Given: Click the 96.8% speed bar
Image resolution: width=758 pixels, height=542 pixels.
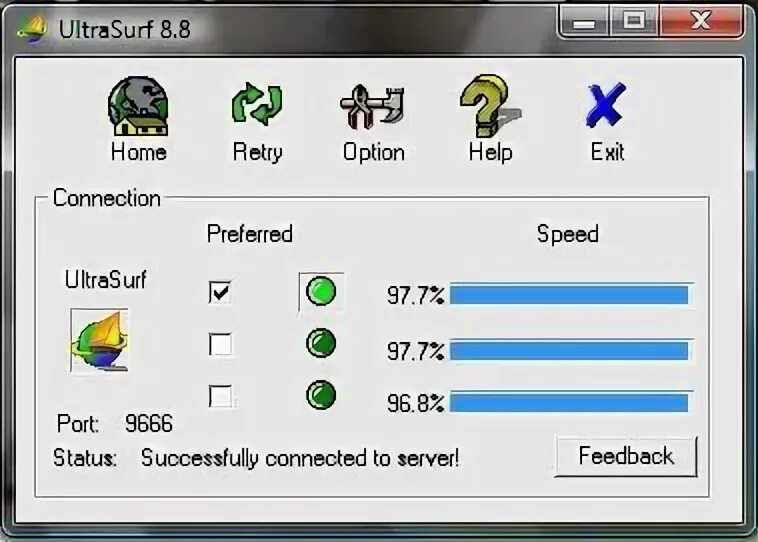Looking at the screenshot, I should point(571,402).
